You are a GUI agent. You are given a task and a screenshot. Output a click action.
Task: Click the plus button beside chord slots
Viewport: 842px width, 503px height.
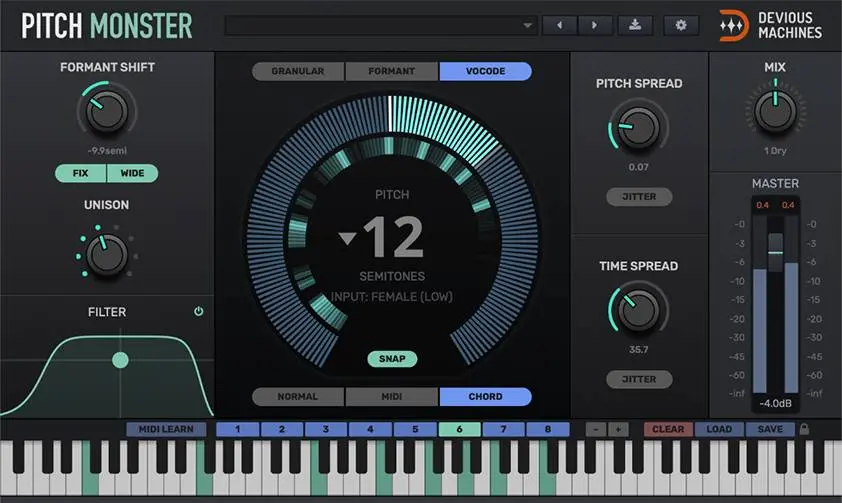click(x=618, y=429)
